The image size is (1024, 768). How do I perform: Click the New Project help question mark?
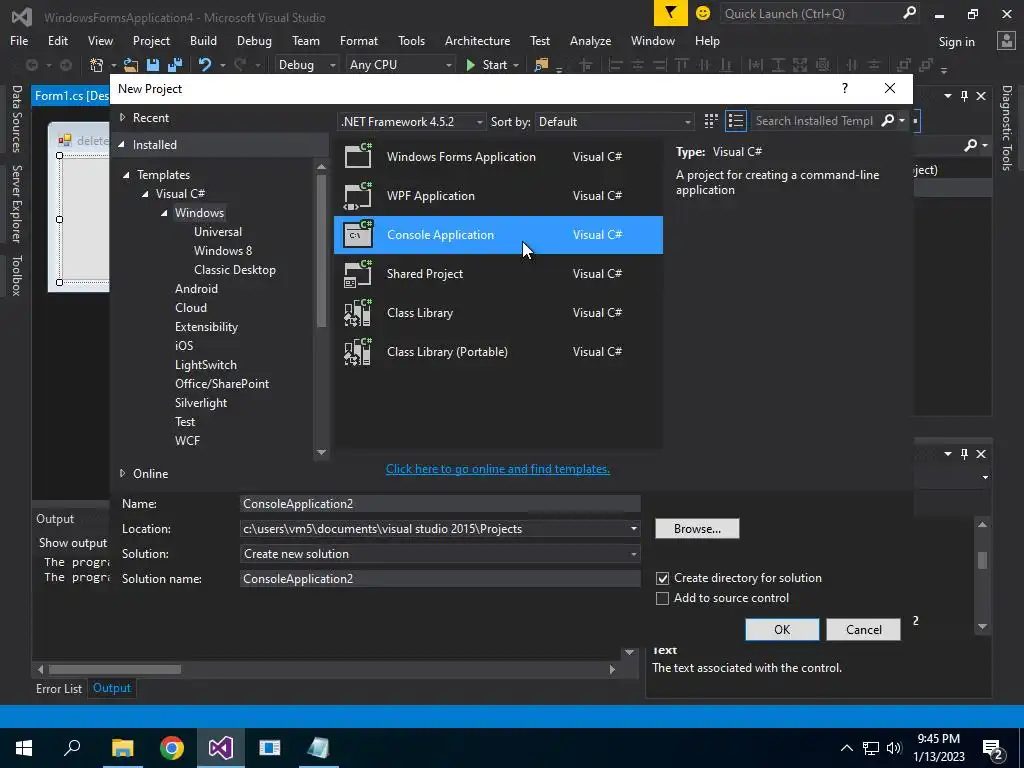tap(844, 88)
